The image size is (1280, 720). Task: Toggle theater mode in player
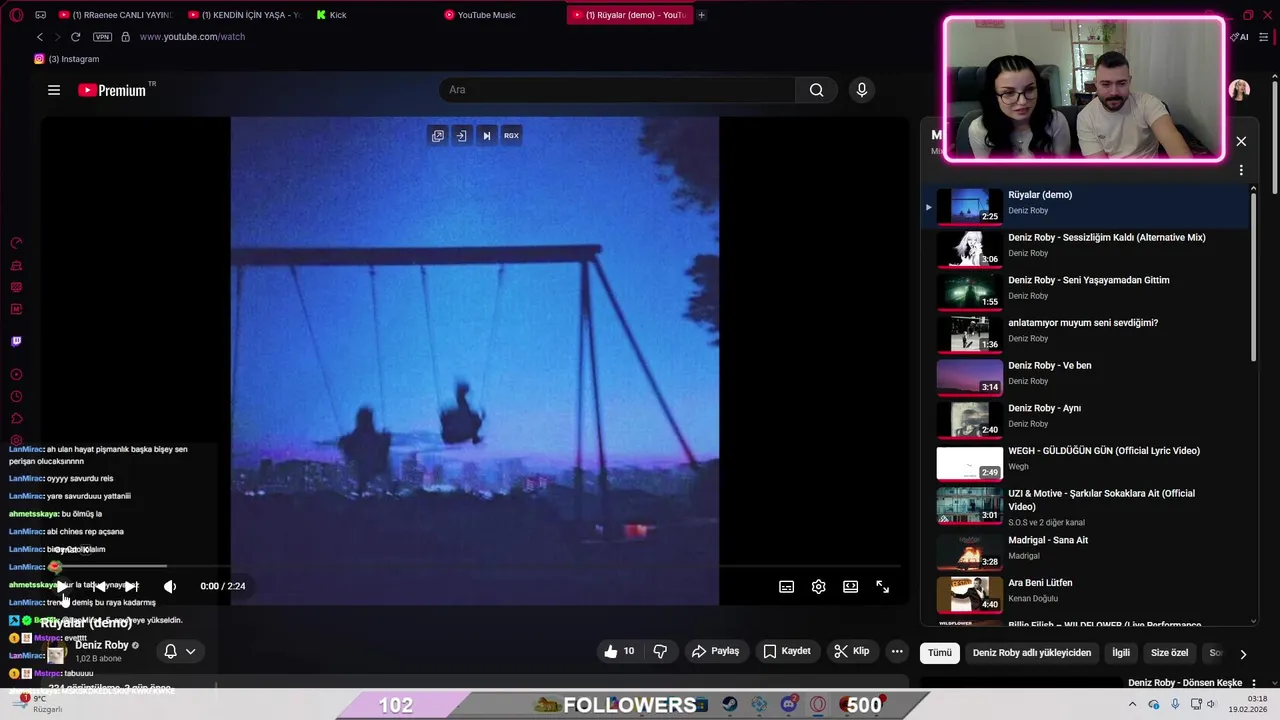(x=850, y=587)
